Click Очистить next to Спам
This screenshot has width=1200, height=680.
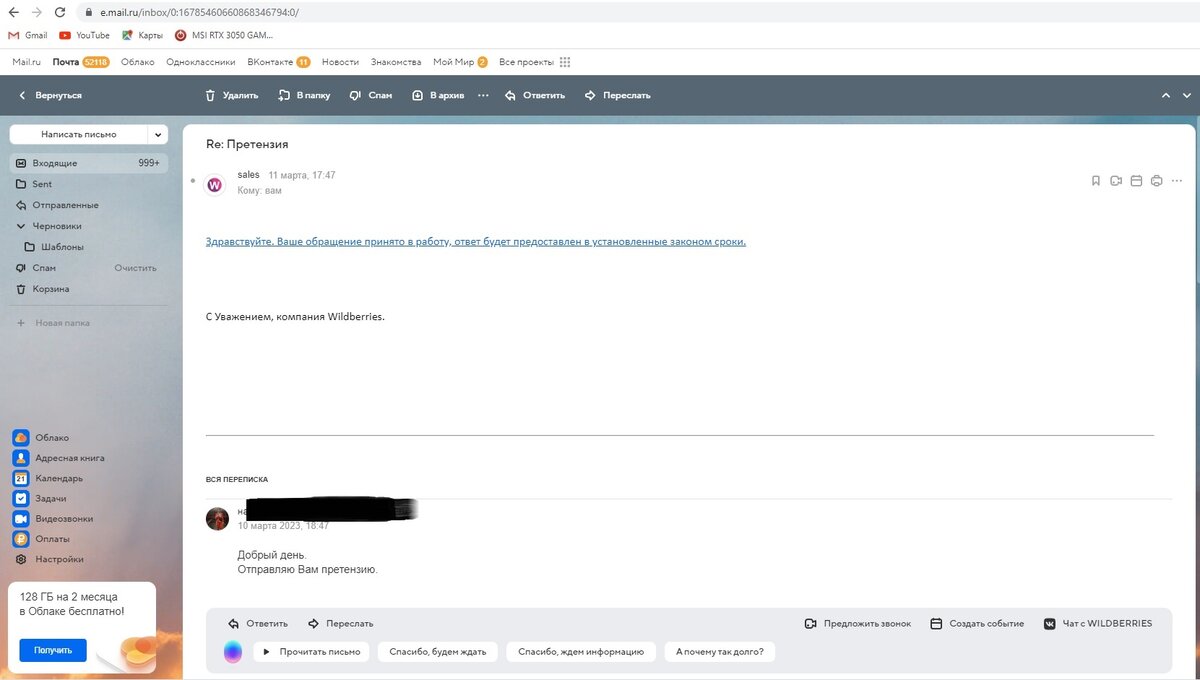[135, 268]
